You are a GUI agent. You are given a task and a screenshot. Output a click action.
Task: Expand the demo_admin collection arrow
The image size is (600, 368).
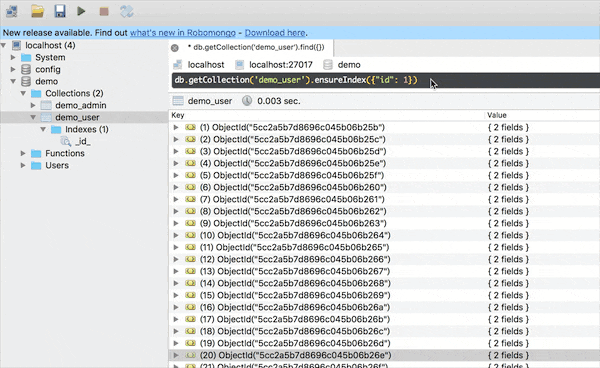pos(33,105)
